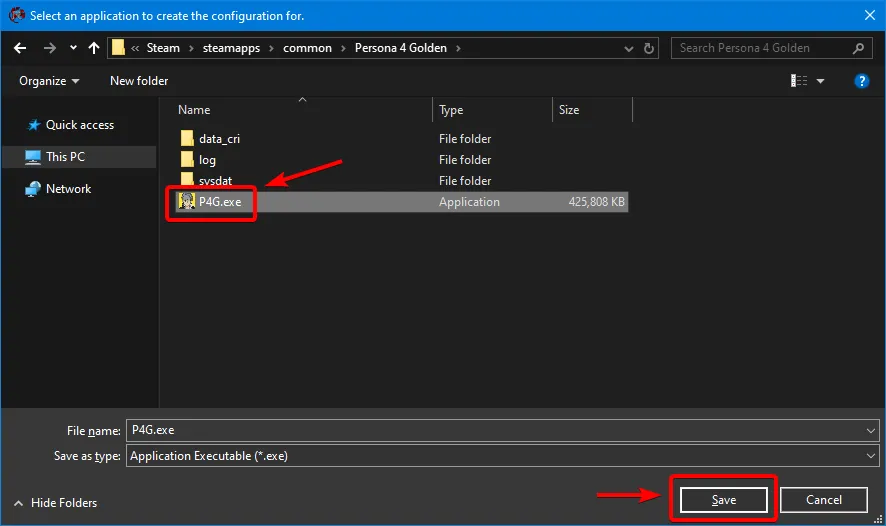The image size is (886, 526).
Task: Select the Steam breadcrumb segment
Action: (163, 48)
